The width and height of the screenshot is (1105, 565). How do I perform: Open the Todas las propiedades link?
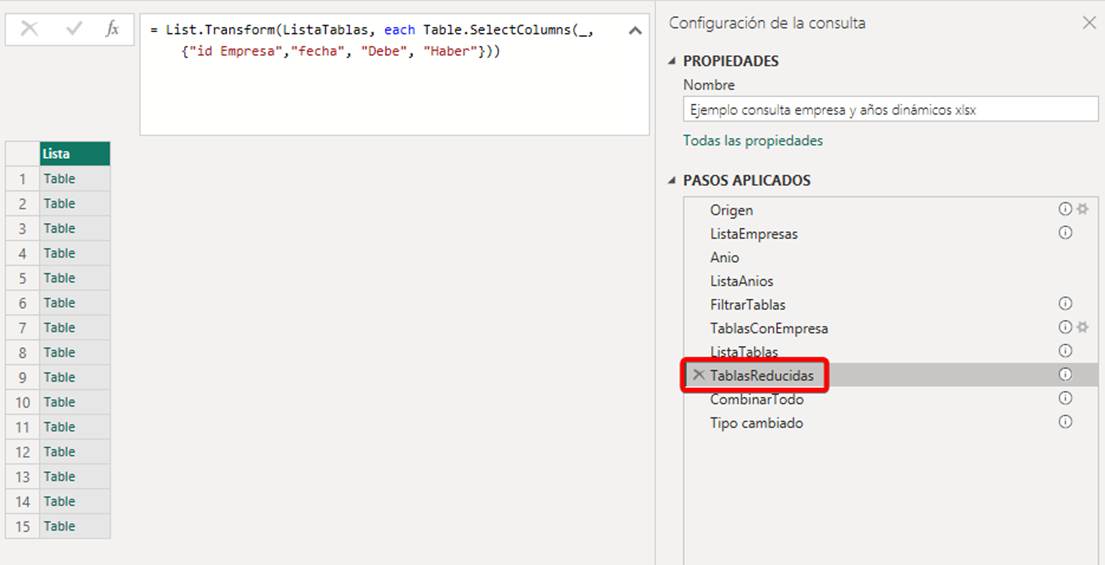[753, 141]
